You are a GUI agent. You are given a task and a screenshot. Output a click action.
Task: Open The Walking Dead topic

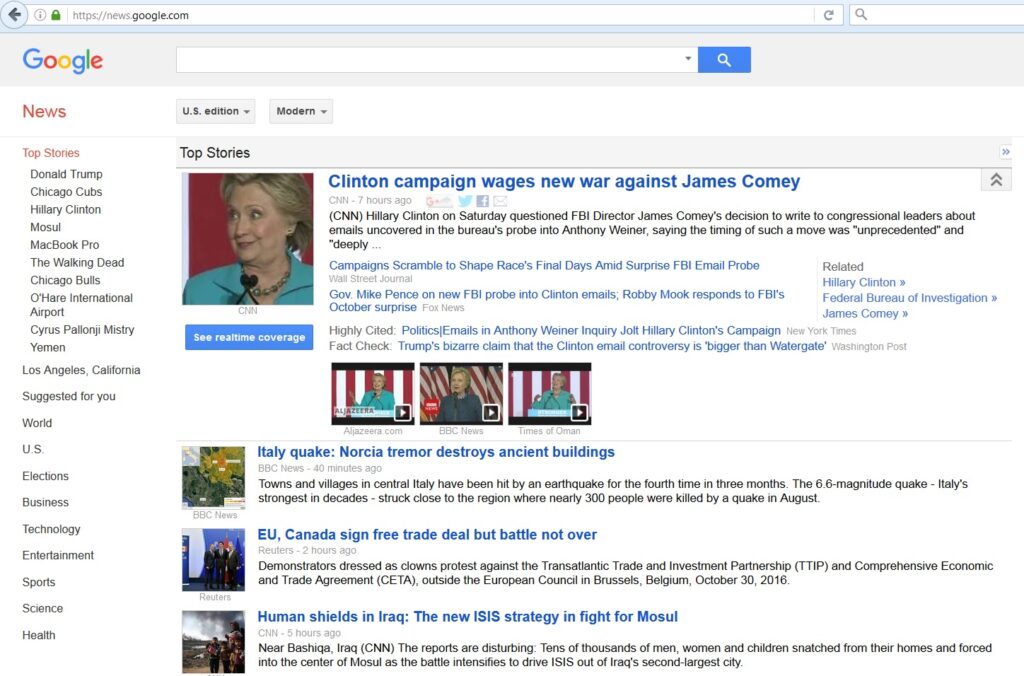pyautogui.click(x=77, y=263)
